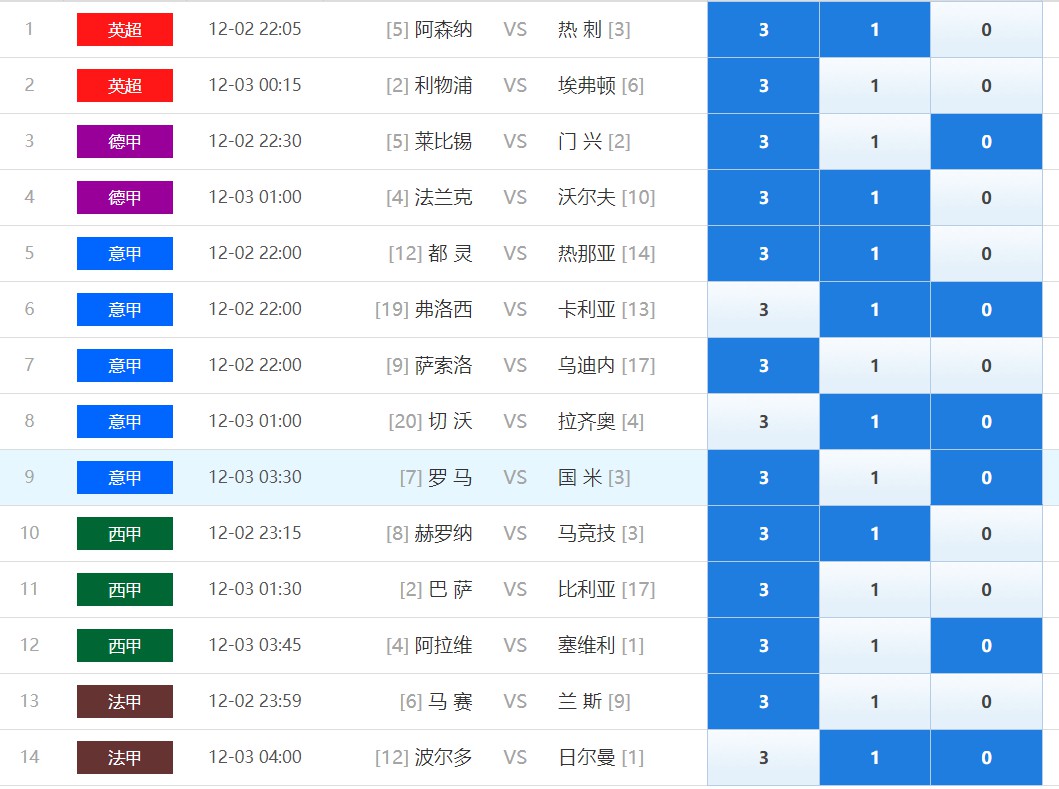Open home team 萨索洛

point(443,365)
